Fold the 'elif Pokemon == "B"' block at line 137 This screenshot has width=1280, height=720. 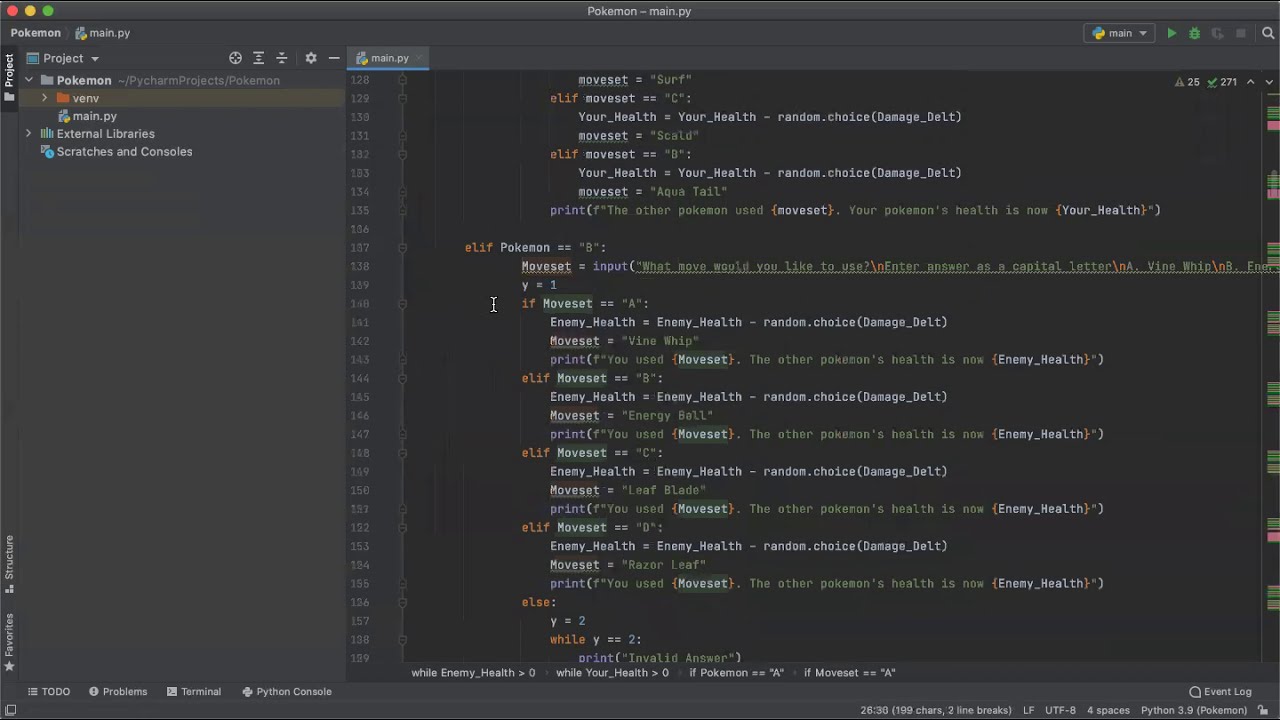(403, 248)
